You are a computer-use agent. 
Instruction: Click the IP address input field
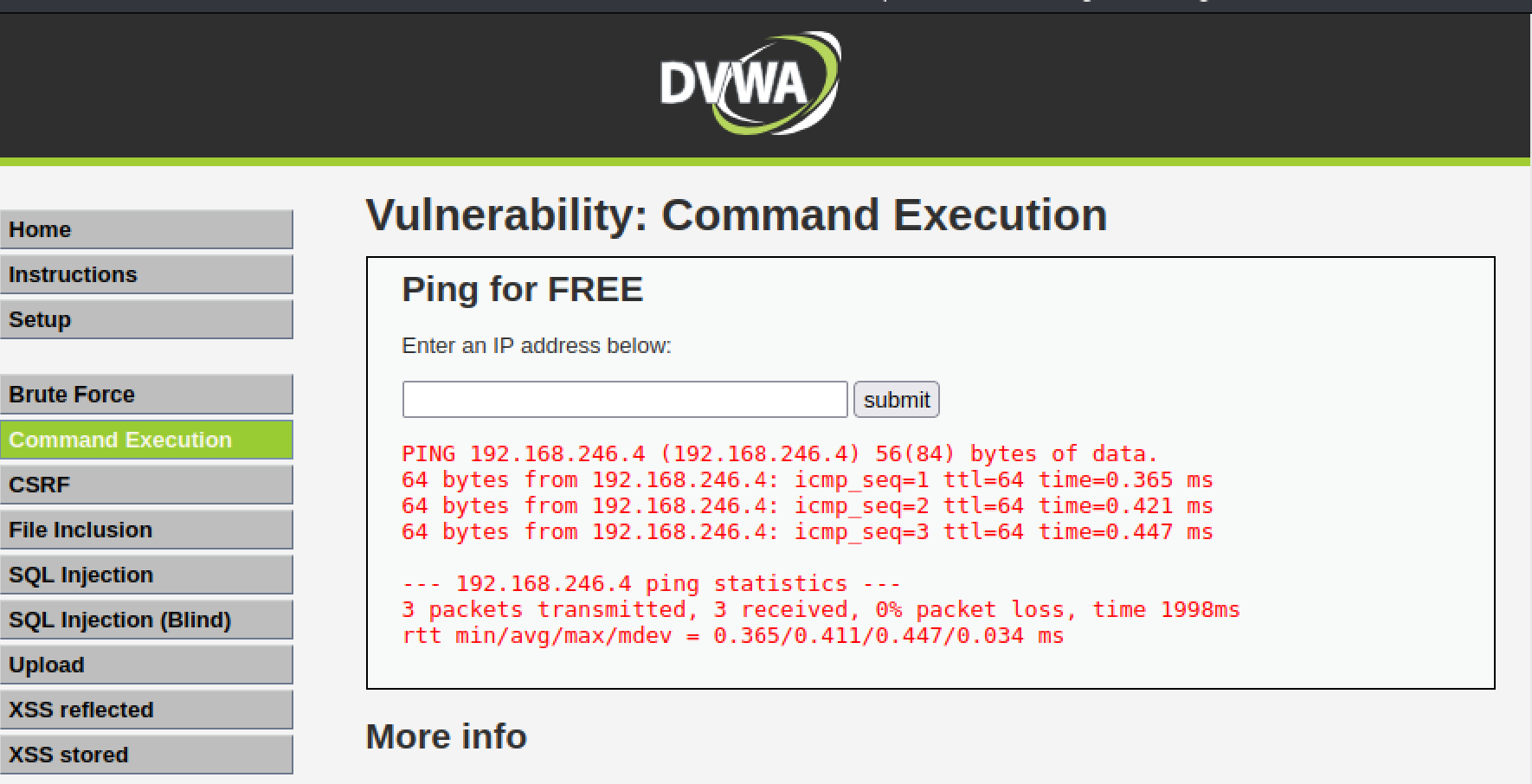tap(624, 400)
